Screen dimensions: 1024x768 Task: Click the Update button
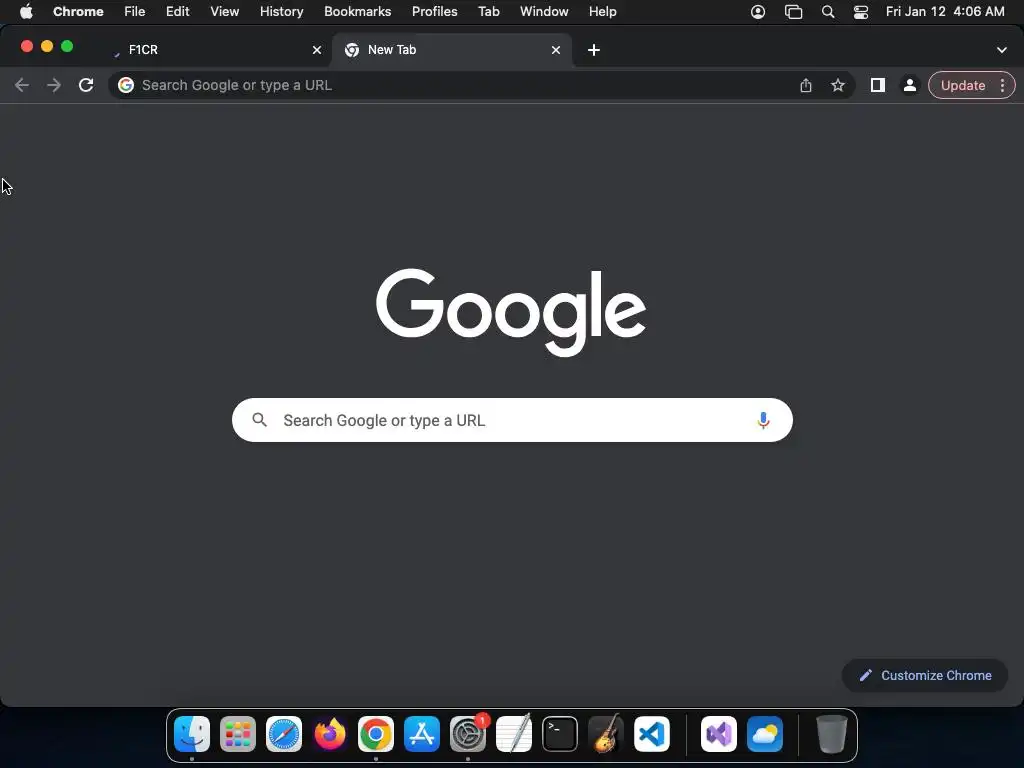(963, 86)
